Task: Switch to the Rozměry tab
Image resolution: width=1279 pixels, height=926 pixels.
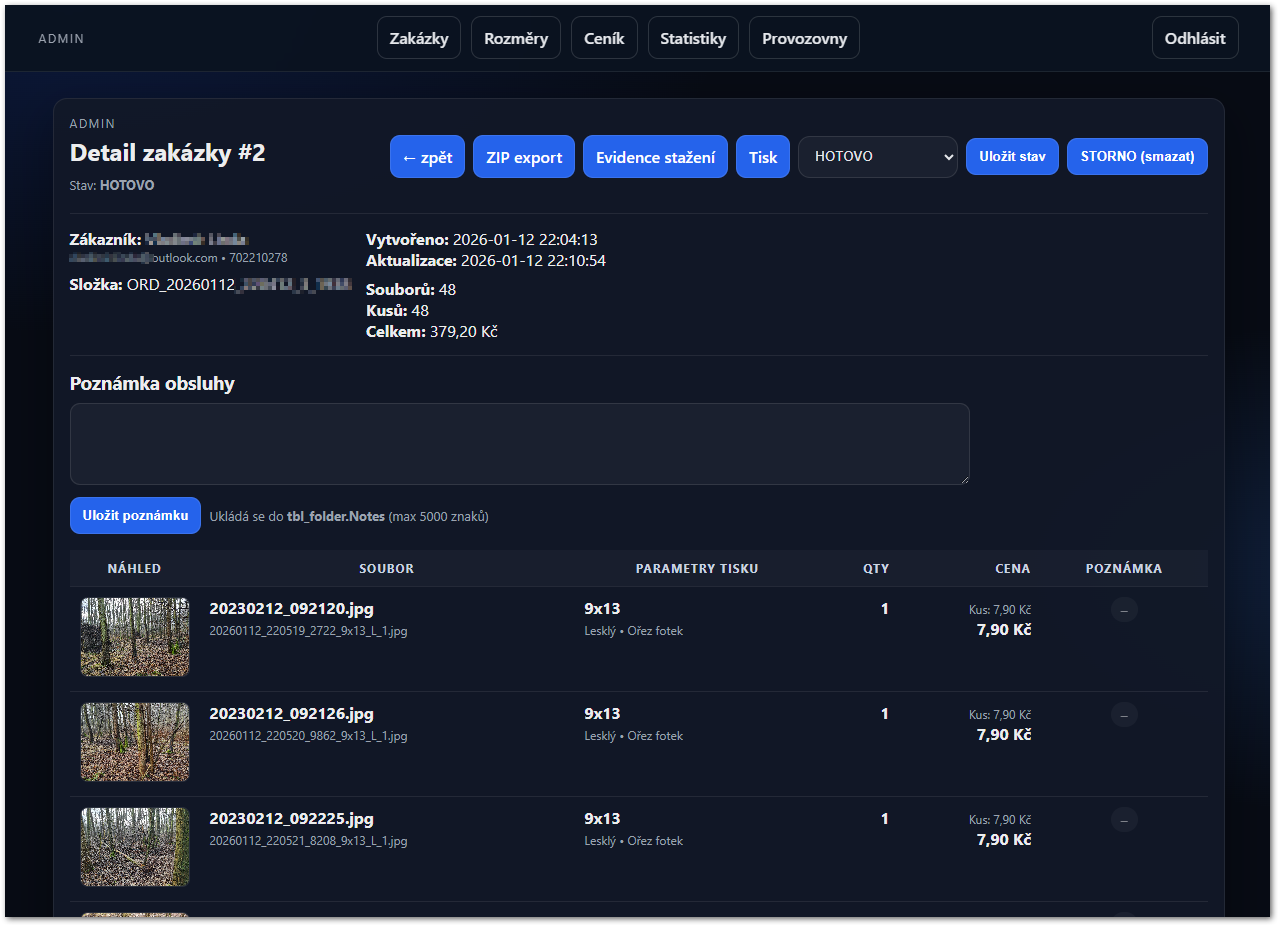Action: coord(515,38)
